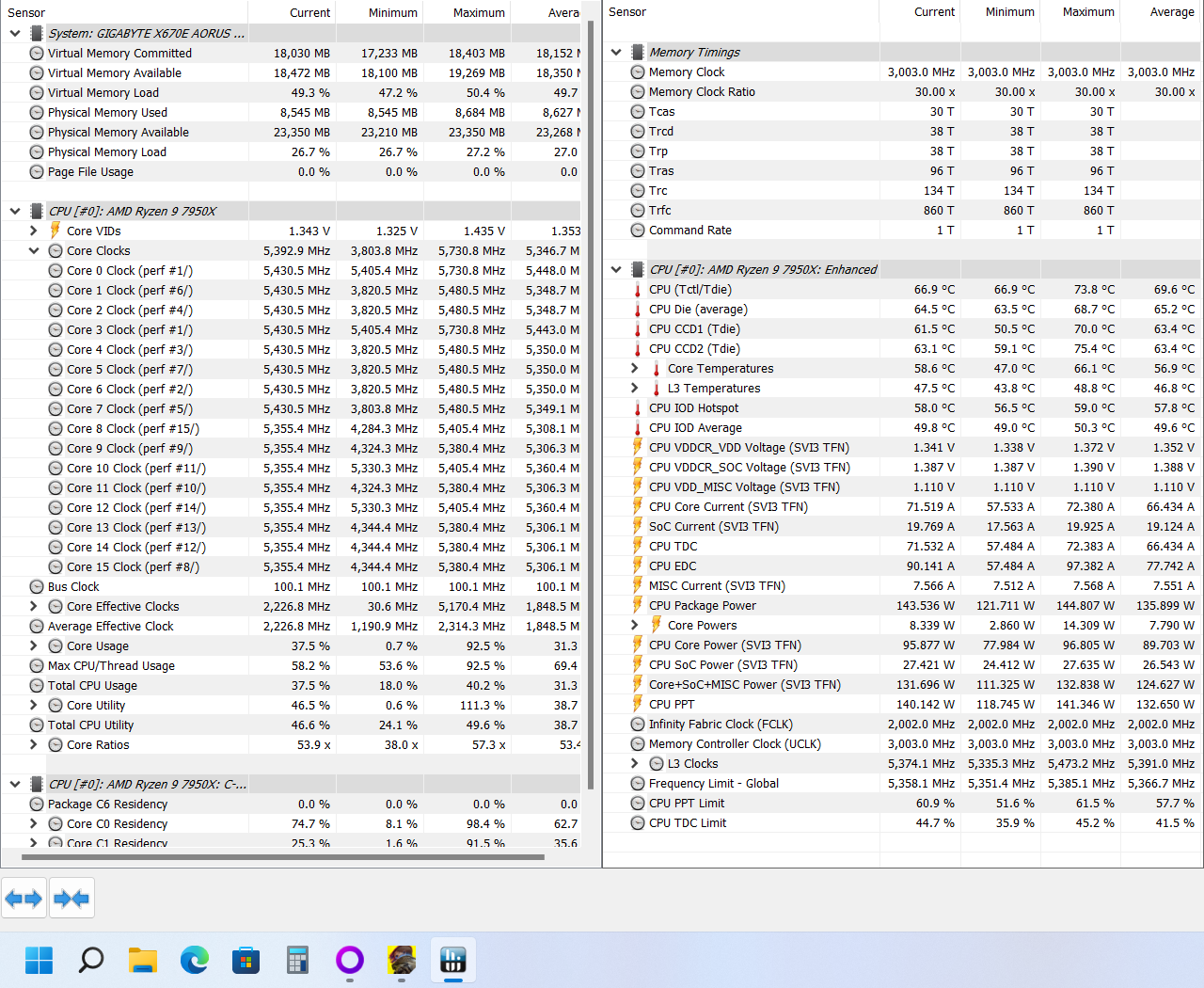
Task: Click the Minimum column header in the left pane
Action: 380,12
